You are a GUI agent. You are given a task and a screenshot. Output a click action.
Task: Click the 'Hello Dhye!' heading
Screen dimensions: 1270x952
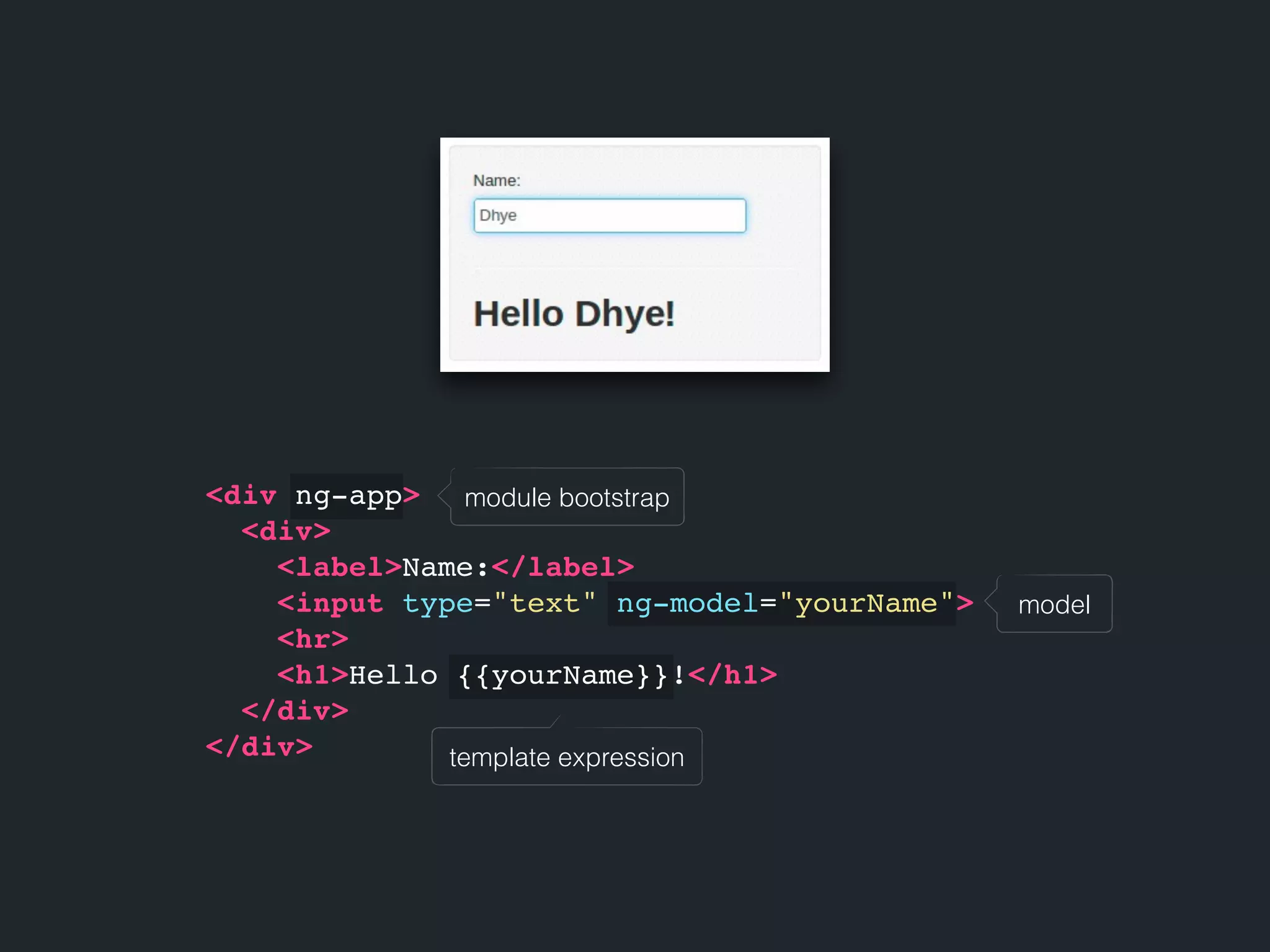pos(574,314)
